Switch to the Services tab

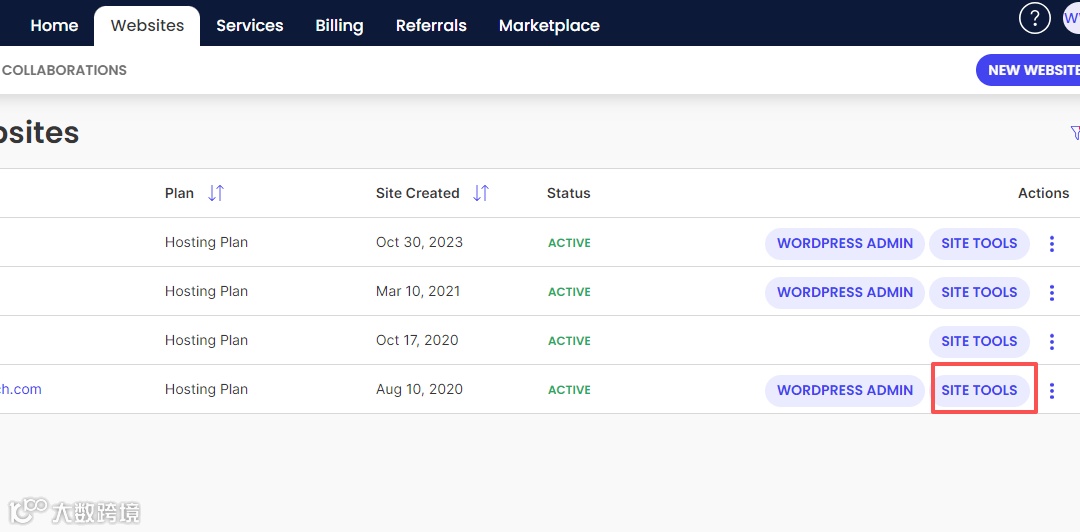click(x=249, y=26)
